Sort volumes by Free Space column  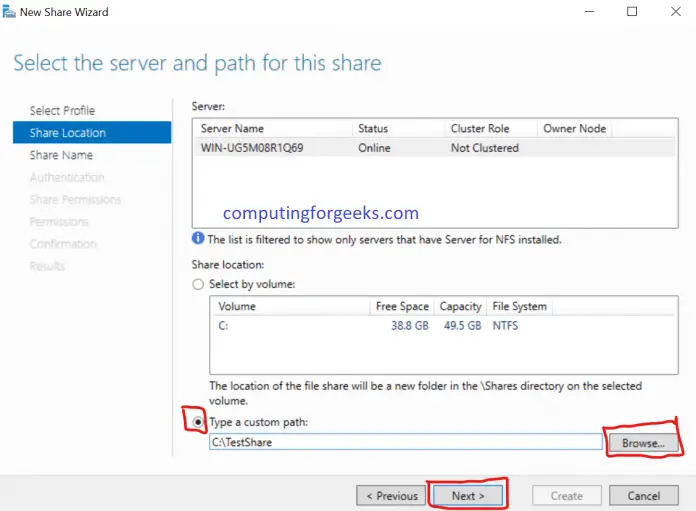[x=400, y=306]
